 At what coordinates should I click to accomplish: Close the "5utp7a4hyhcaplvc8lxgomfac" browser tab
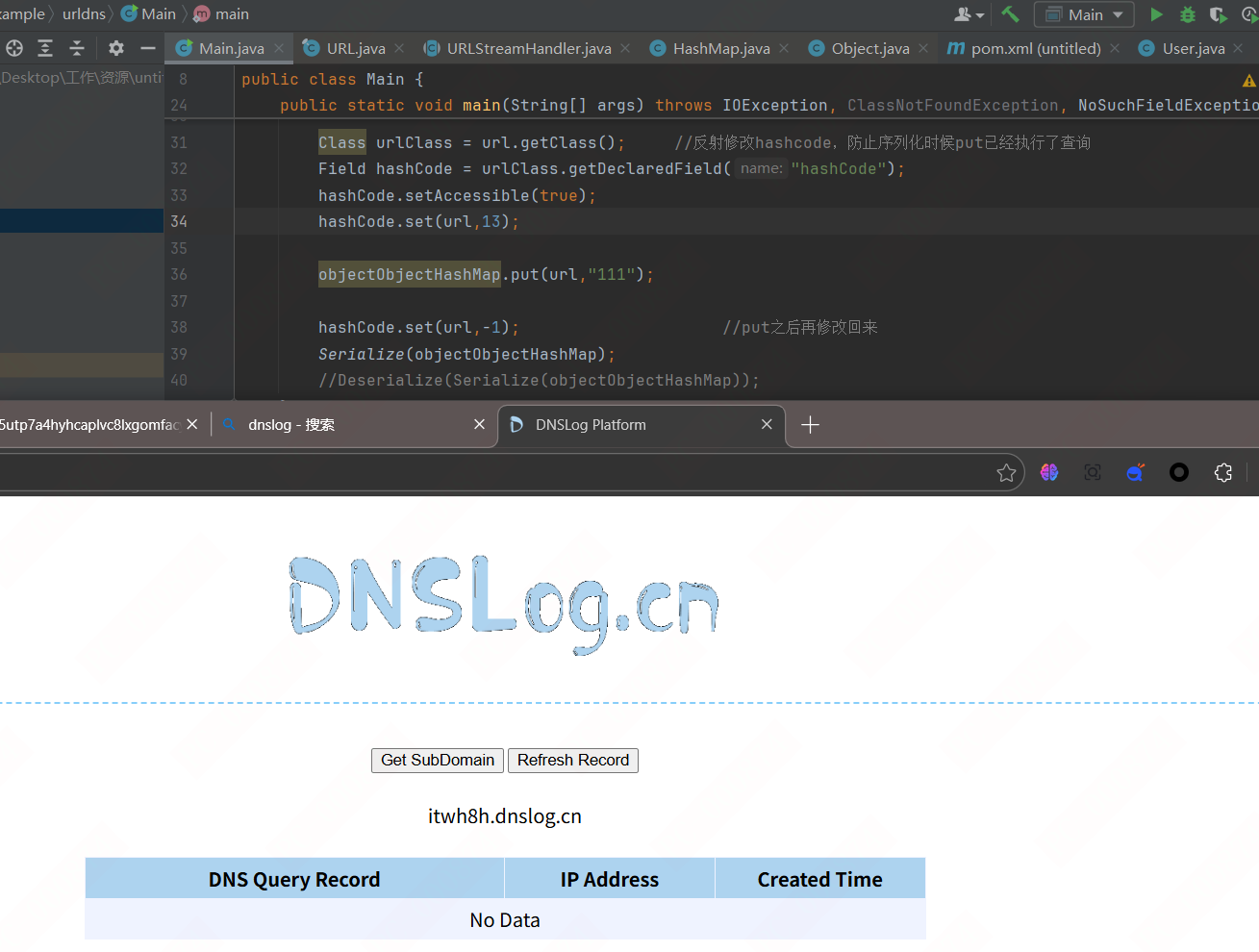192,424
